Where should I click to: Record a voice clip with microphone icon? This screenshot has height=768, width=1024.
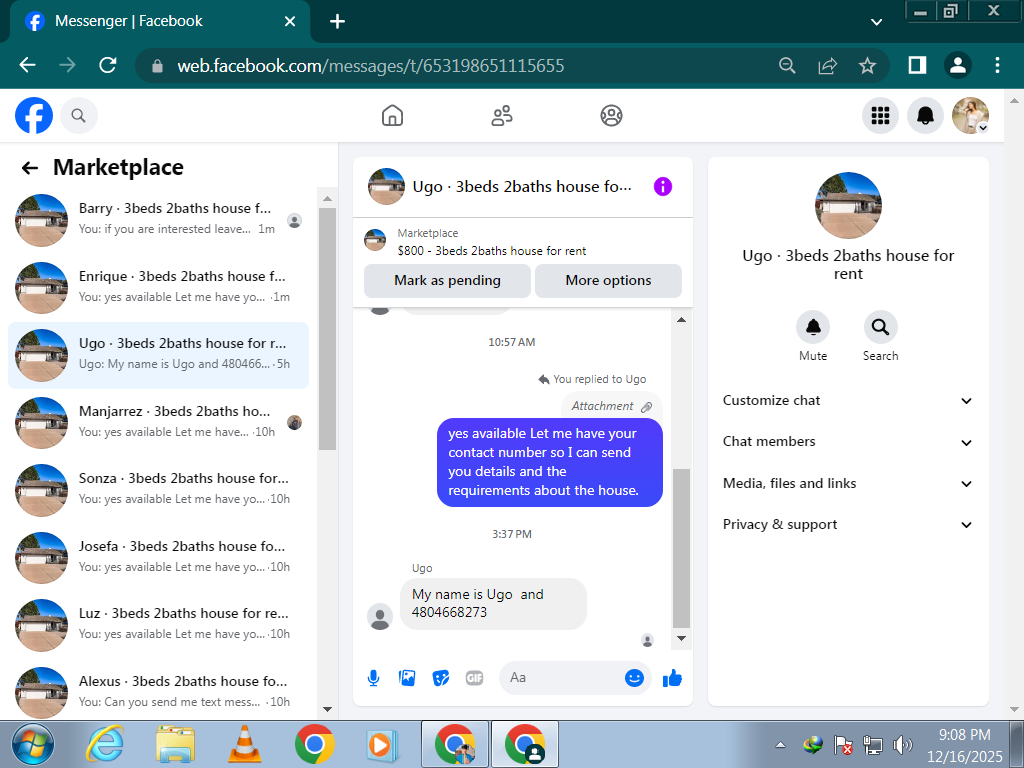point(374,678)
